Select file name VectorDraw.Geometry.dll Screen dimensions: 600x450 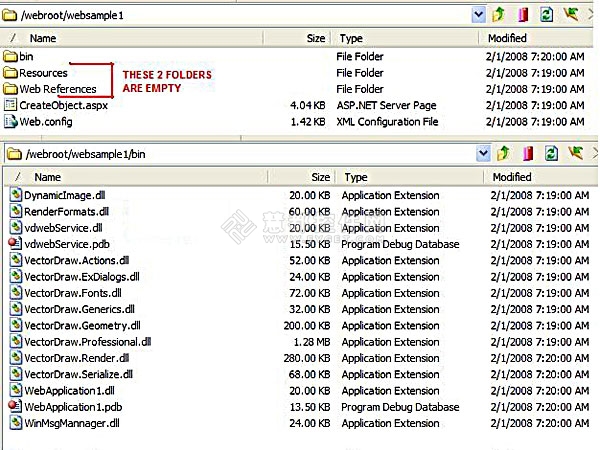click(x=82, y=326)
